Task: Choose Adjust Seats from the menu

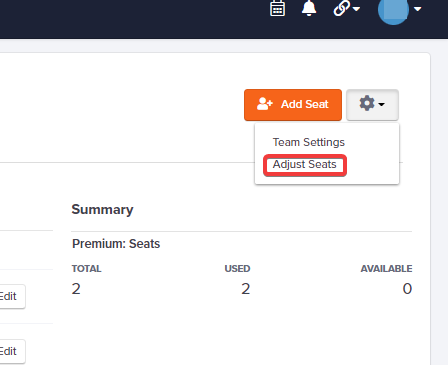Action: tap(305, 165)
